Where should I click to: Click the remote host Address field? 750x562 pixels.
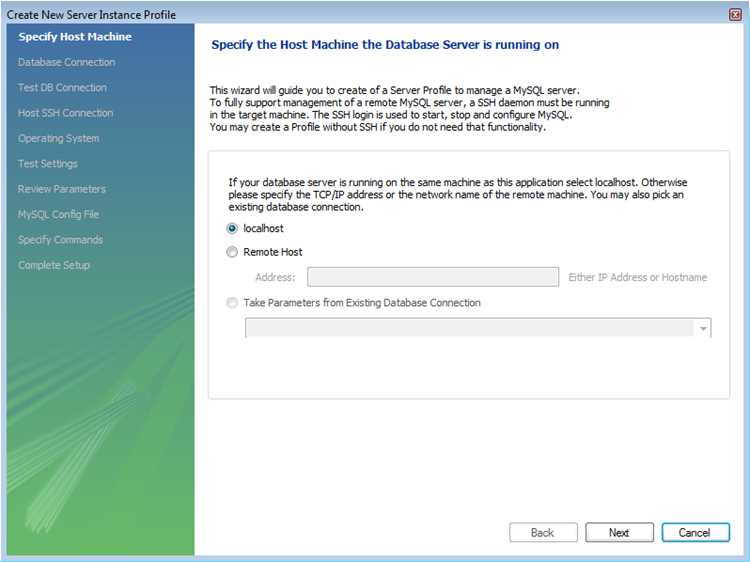[x=433, y=277]
